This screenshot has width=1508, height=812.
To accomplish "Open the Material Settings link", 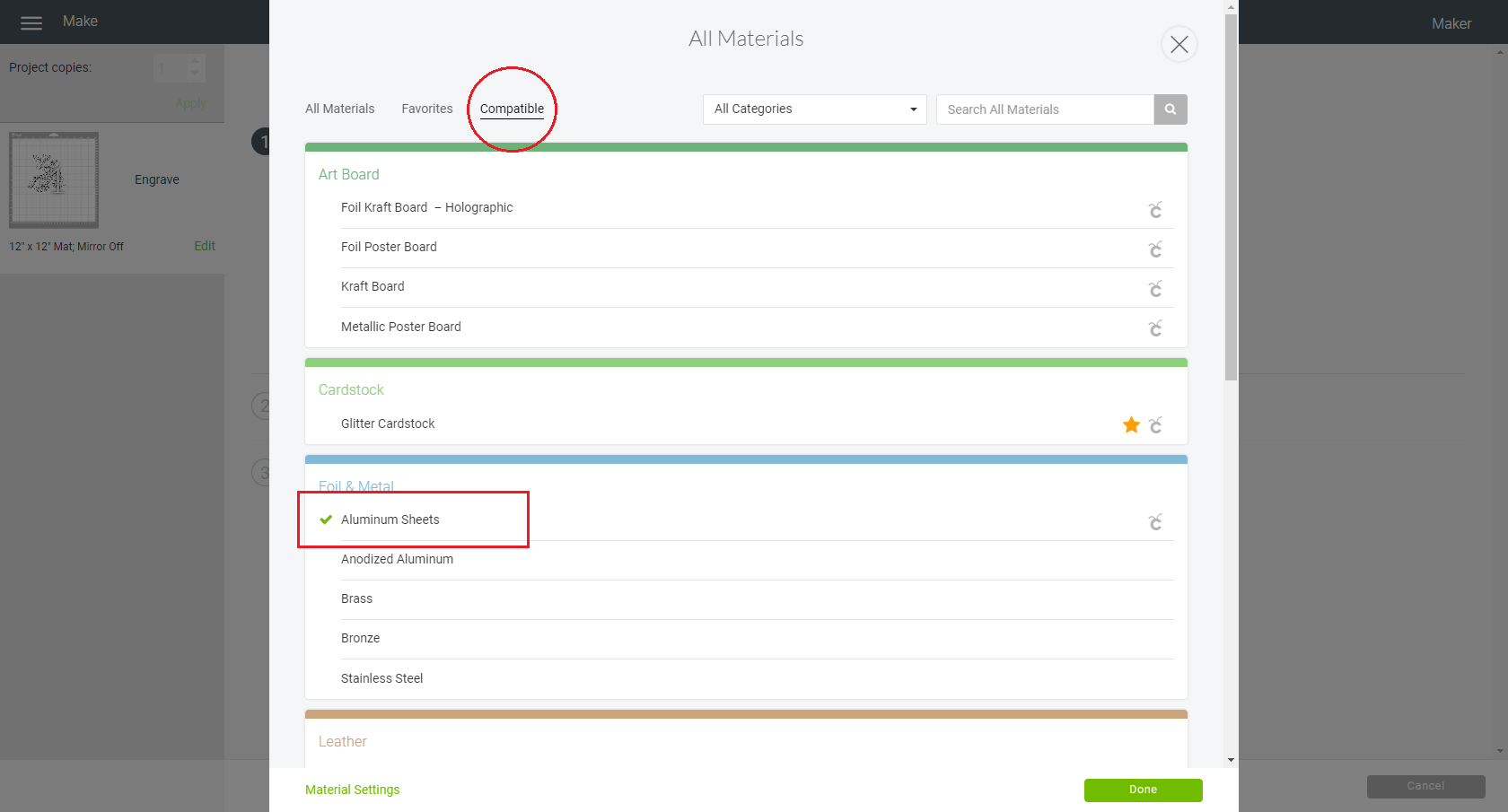I will 352,790.
